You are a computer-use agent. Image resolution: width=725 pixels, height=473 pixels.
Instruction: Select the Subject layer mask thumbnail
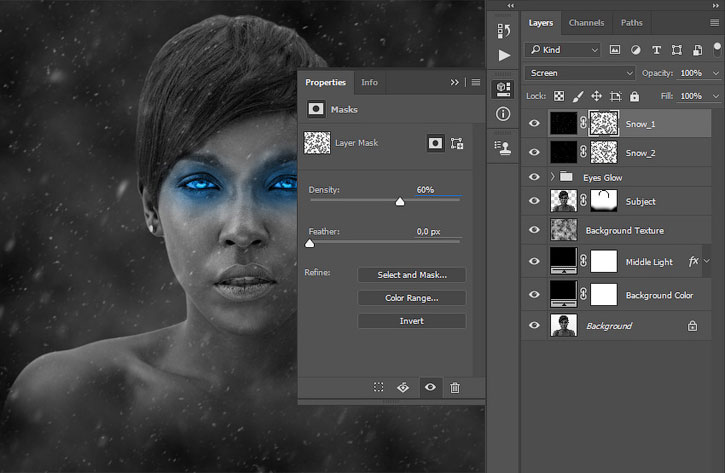pyautogui.click(x=603, y=201)
